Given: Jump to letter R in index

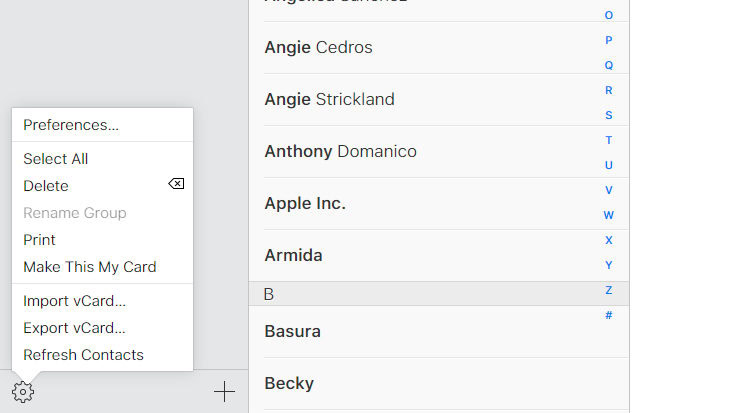Looking at the screenshot, I should (609, 90).
